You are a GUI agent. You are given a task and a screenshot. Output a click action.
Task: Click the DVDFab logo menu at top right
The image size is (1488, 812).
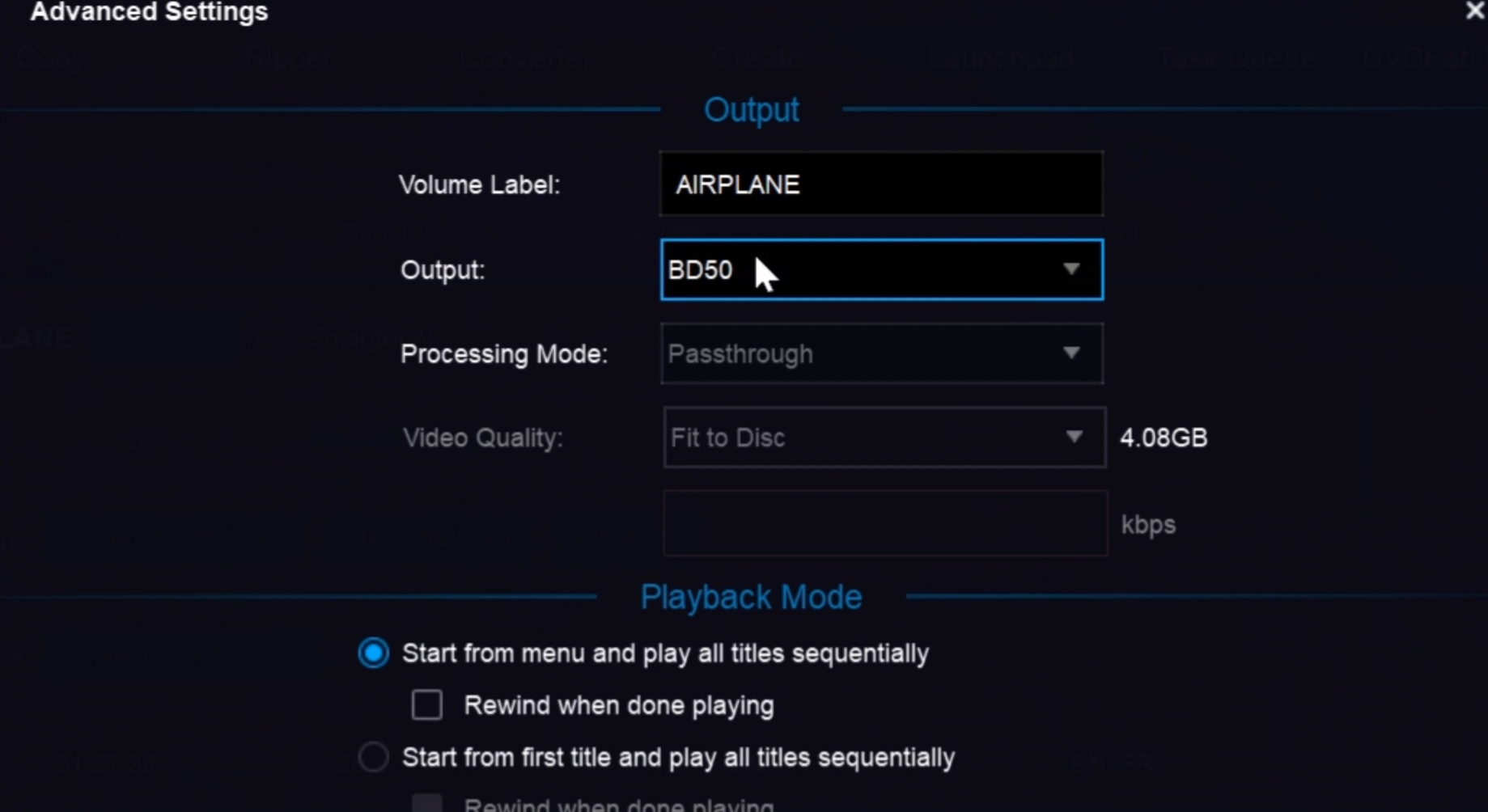1420,57
